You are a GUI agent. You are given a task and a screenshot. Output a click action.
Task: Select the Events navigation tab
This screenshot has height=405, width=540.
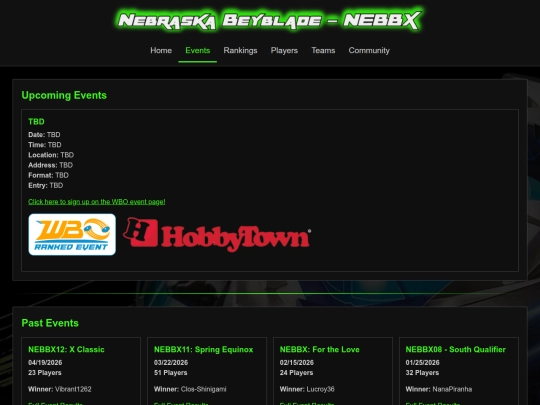point(197,50)
